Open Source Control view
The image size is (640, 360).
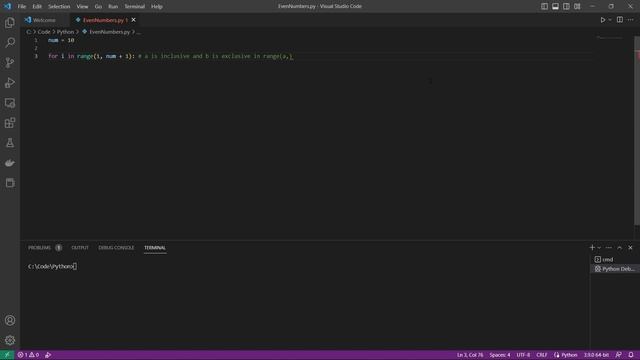[10, 62]
